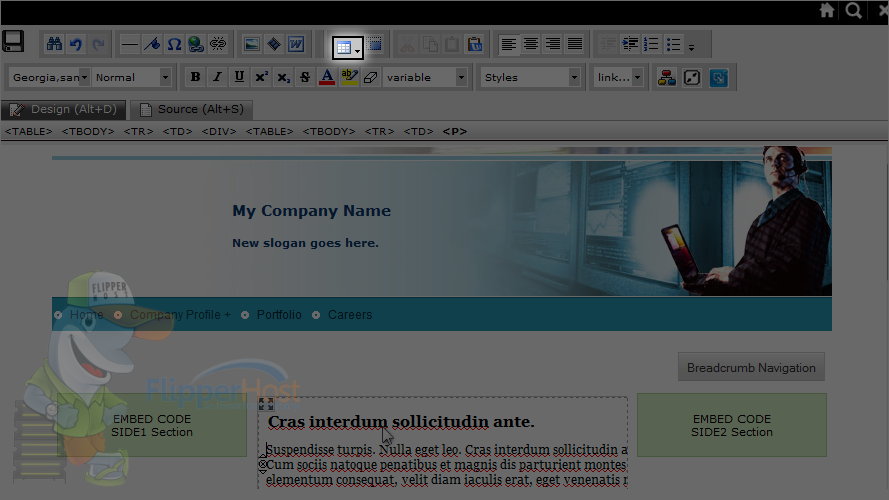Clear formatting with the eraser icon
This screenshot has height=500, width=889.
pos(371,77)
